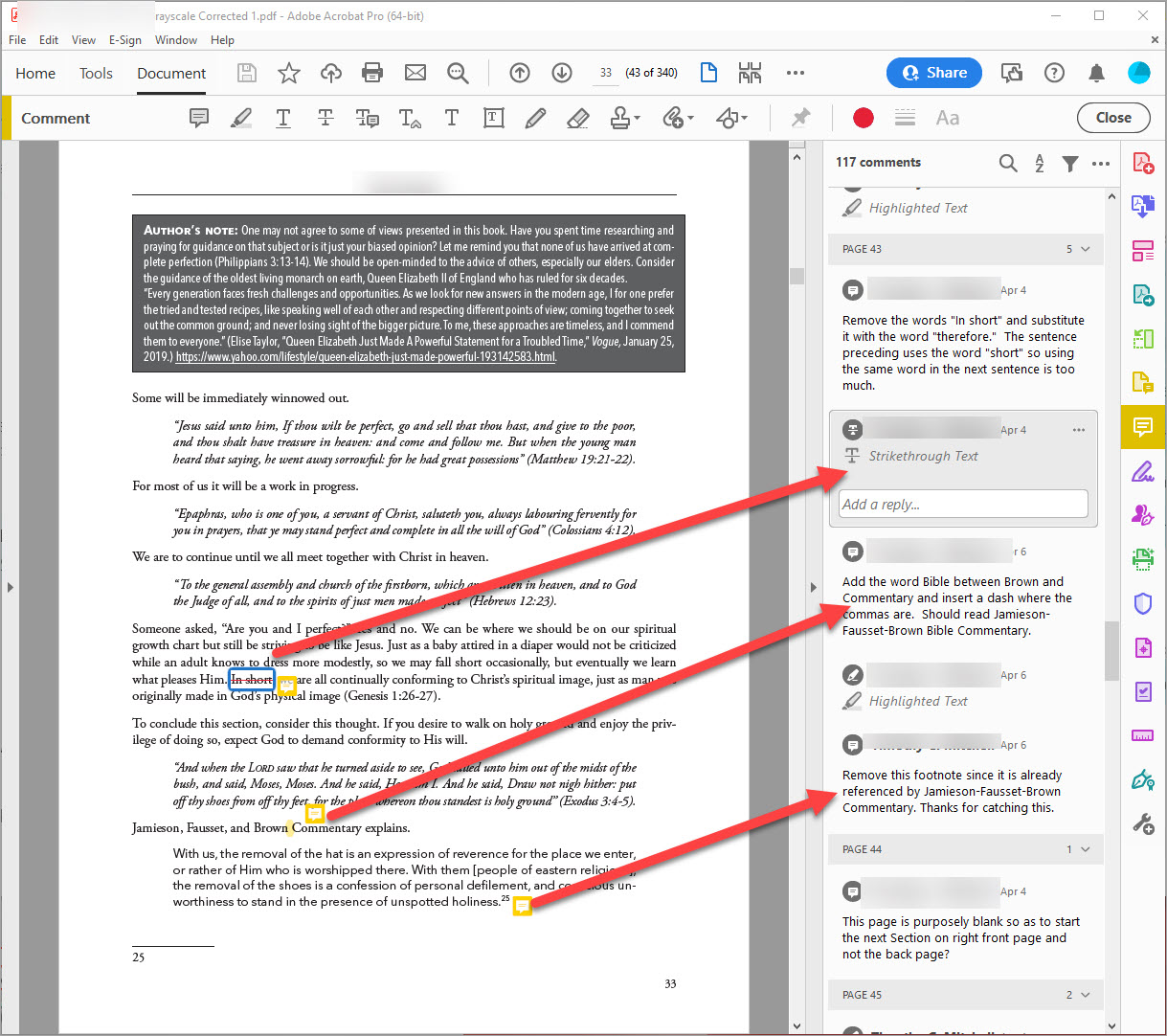Click the Add a reply field

963,505
